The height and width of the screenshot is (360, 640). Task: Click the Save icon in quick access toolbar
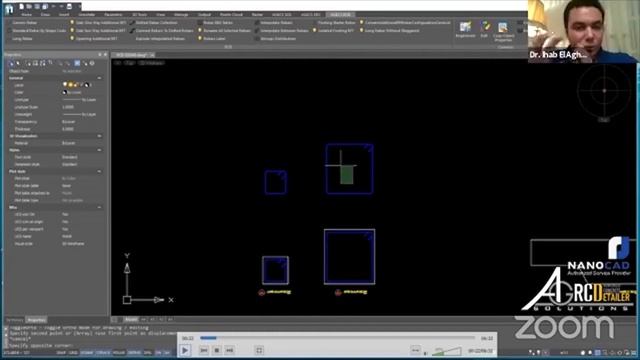click(x=37, y=7)
